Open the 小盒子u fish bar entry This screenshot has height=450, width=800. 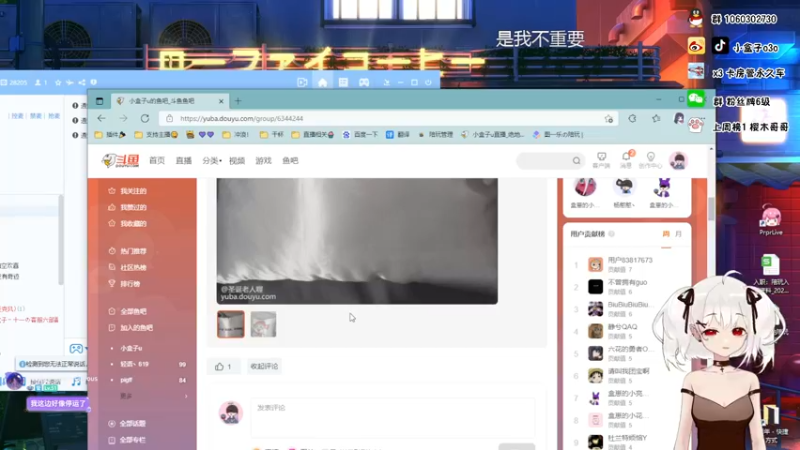(x=131, y=348)
